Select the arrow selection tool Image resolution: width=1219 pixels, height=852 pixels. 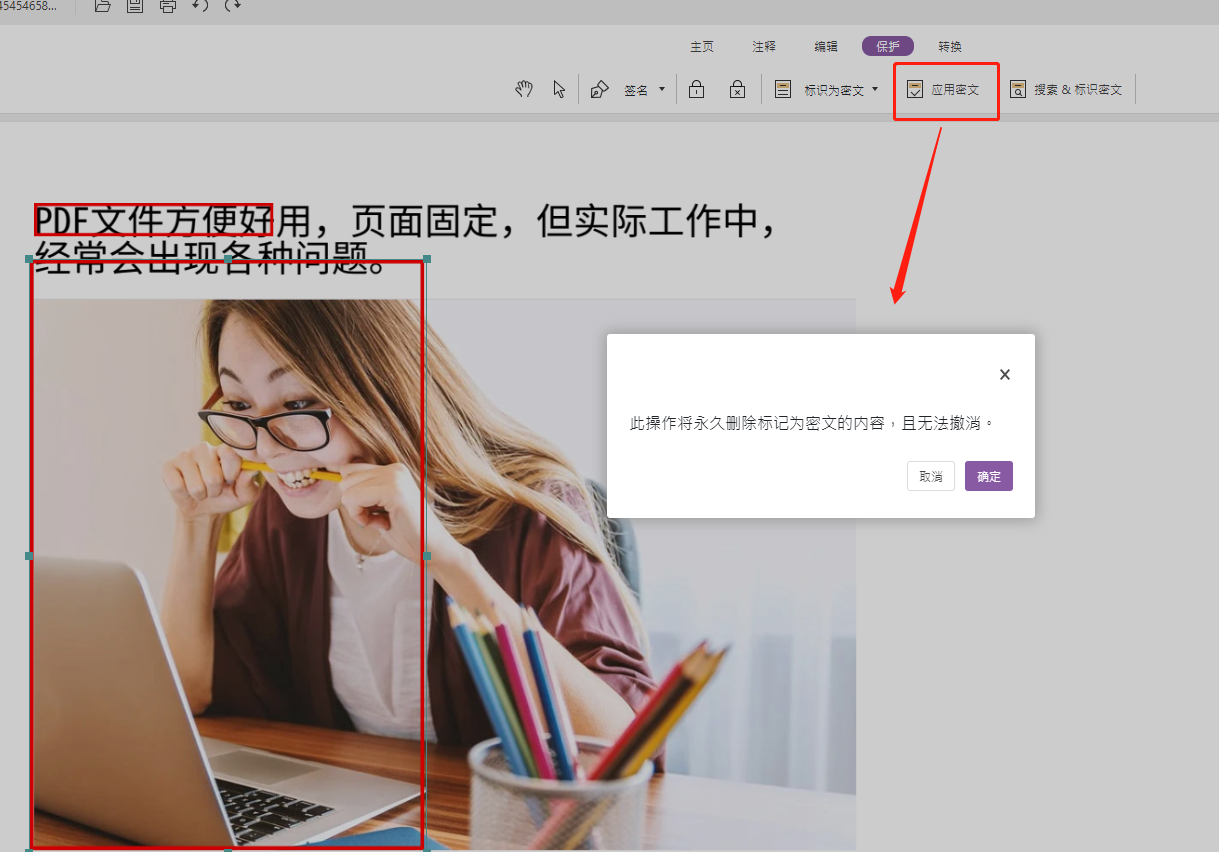559,89
